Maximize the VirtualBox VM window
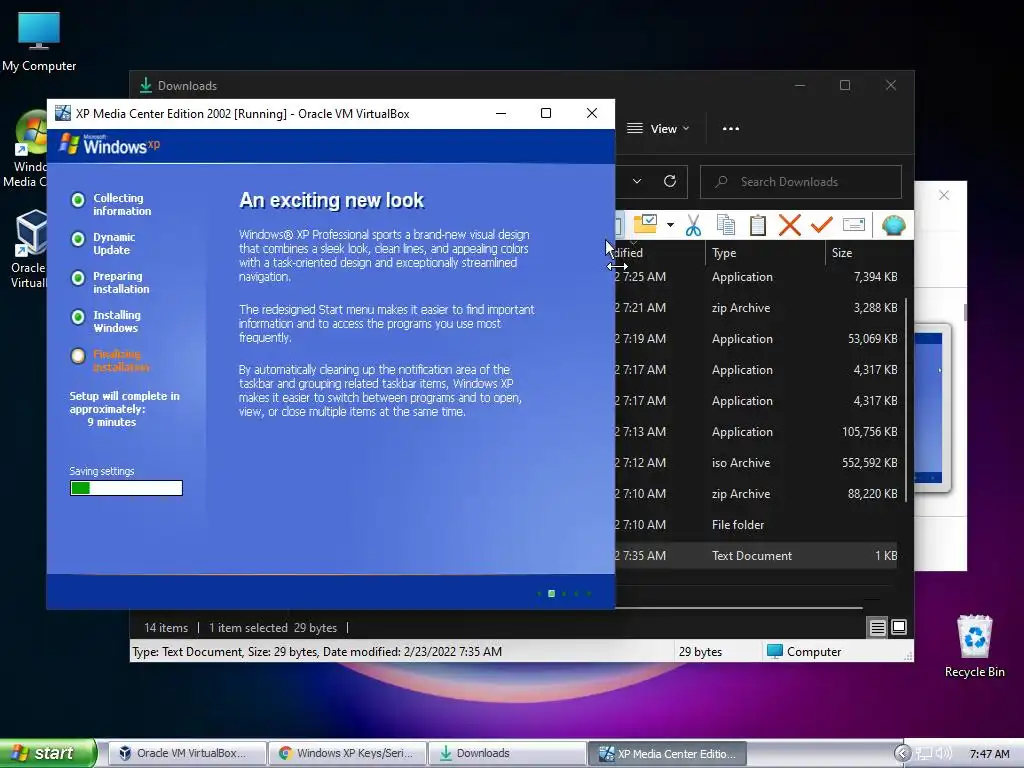This screenshot has width=1024, height=768. point(546,113)
